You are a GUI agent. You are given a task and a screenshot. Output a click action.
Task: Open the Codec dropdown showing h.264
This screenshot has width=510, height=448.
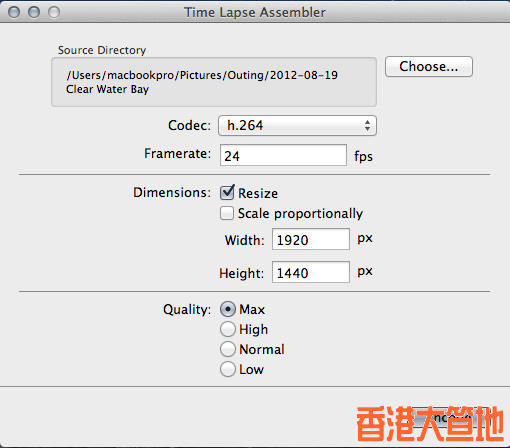pyautogui.click(x=297, y=125)
